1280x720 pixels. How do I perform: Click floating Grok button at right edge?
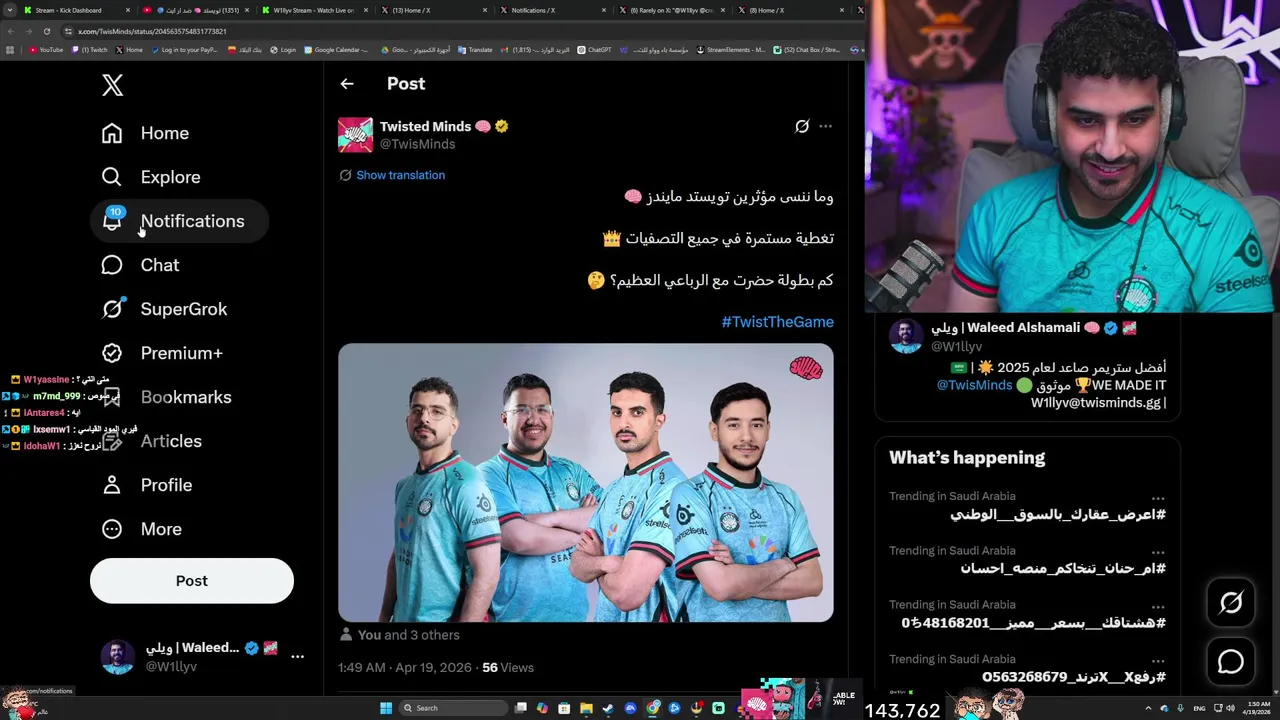1231,602
